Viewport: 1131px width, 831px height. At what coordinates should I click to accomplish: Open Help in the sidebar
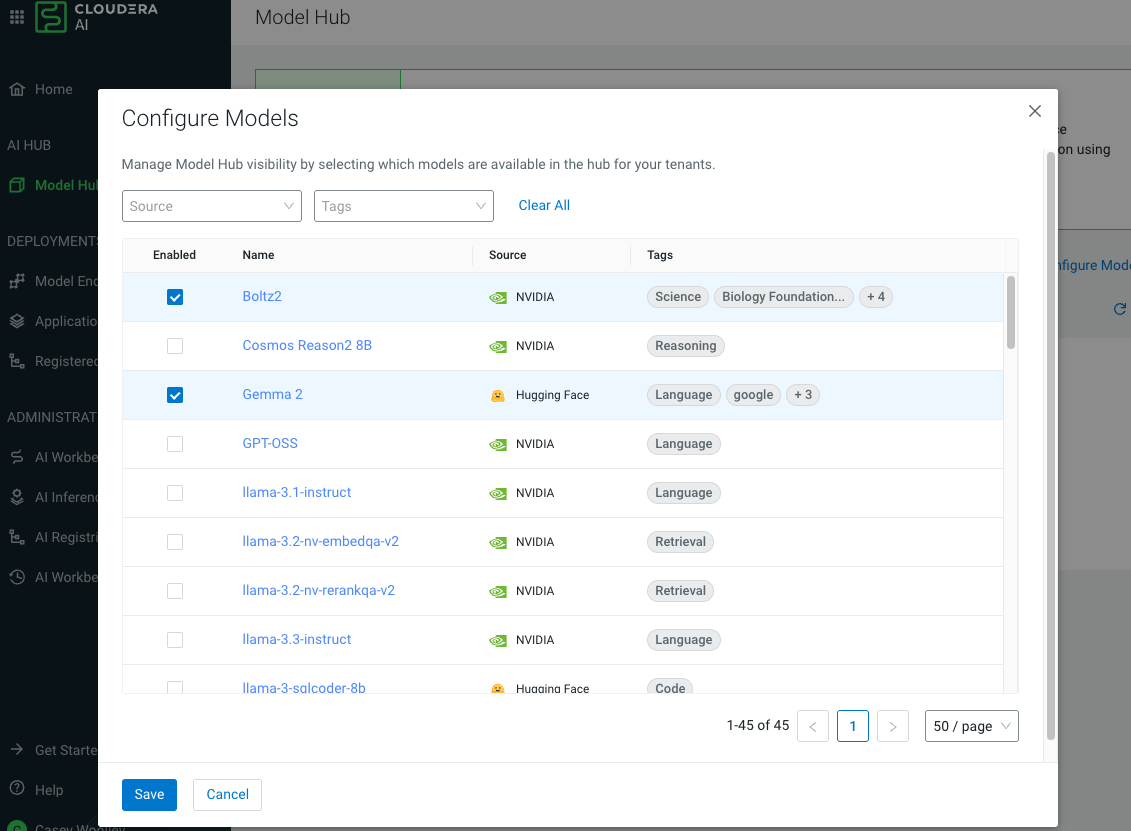coord(49,790)
